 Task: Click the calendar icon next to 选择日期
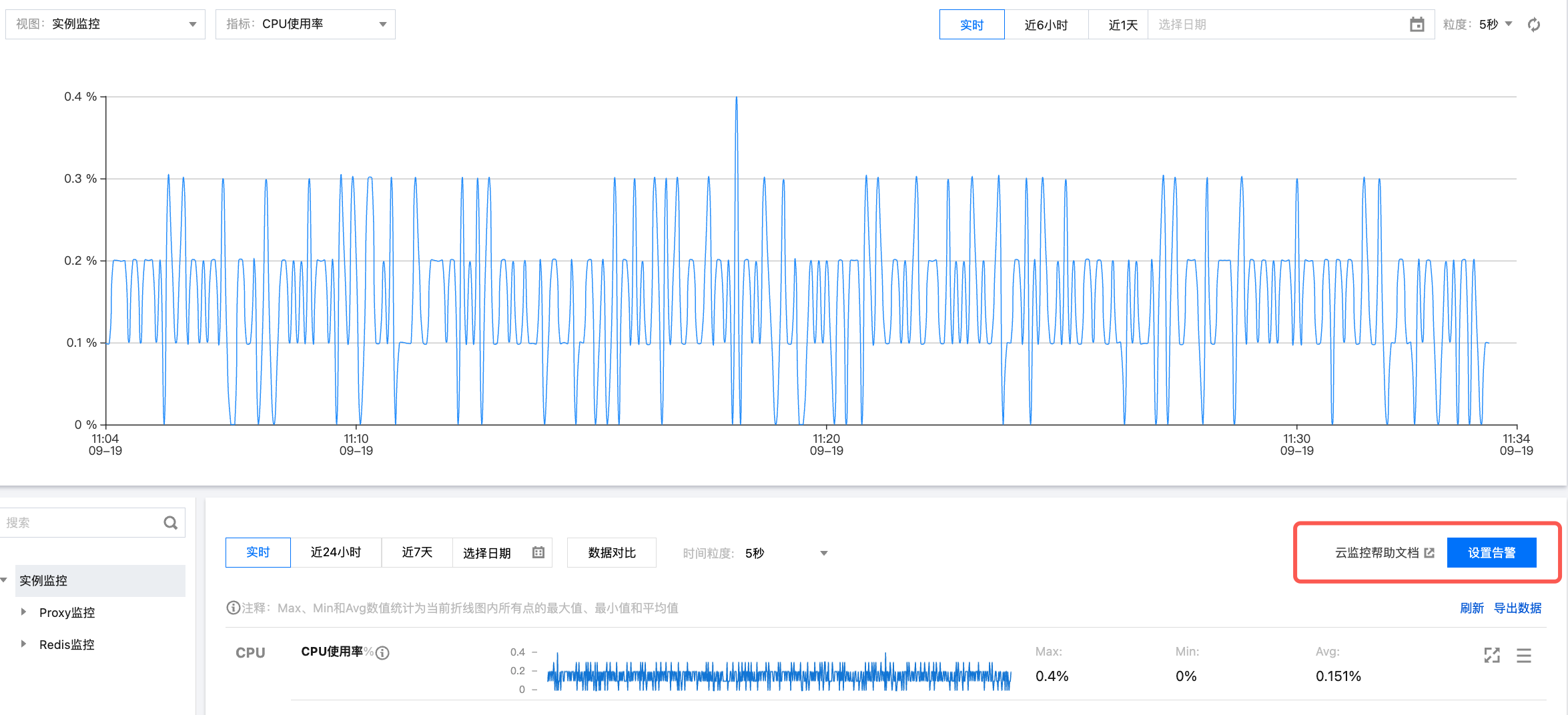point(538,552)
